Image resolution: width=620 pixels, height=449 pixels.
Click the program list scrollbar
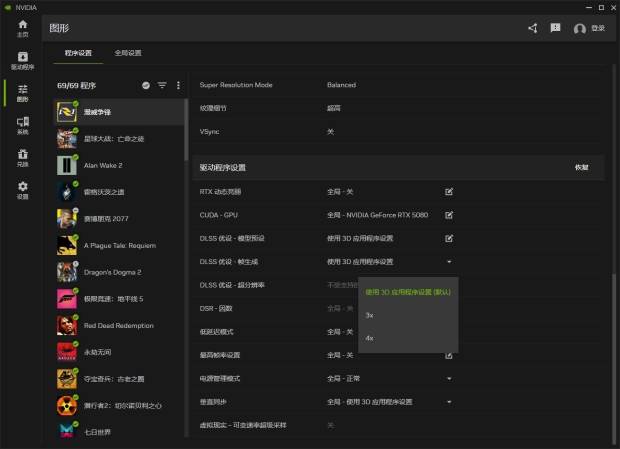click(186, 130)
